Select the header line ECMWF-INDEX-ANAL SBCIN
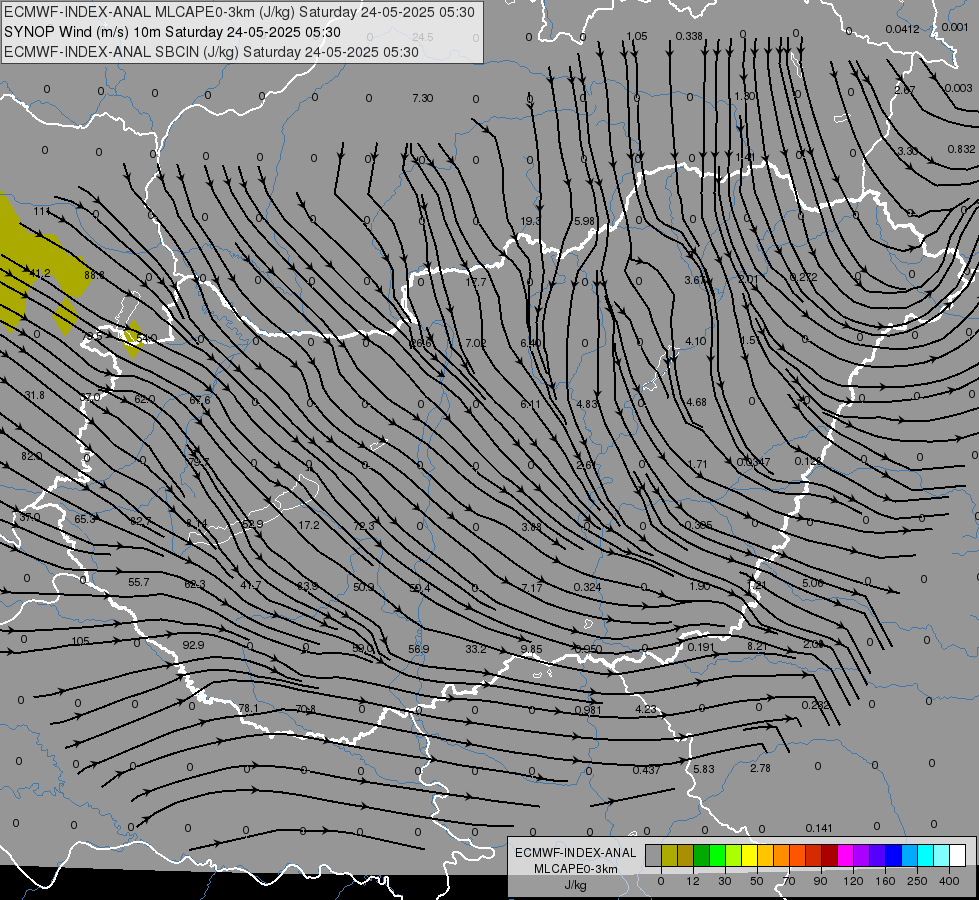979x900 pixels. 211,52
